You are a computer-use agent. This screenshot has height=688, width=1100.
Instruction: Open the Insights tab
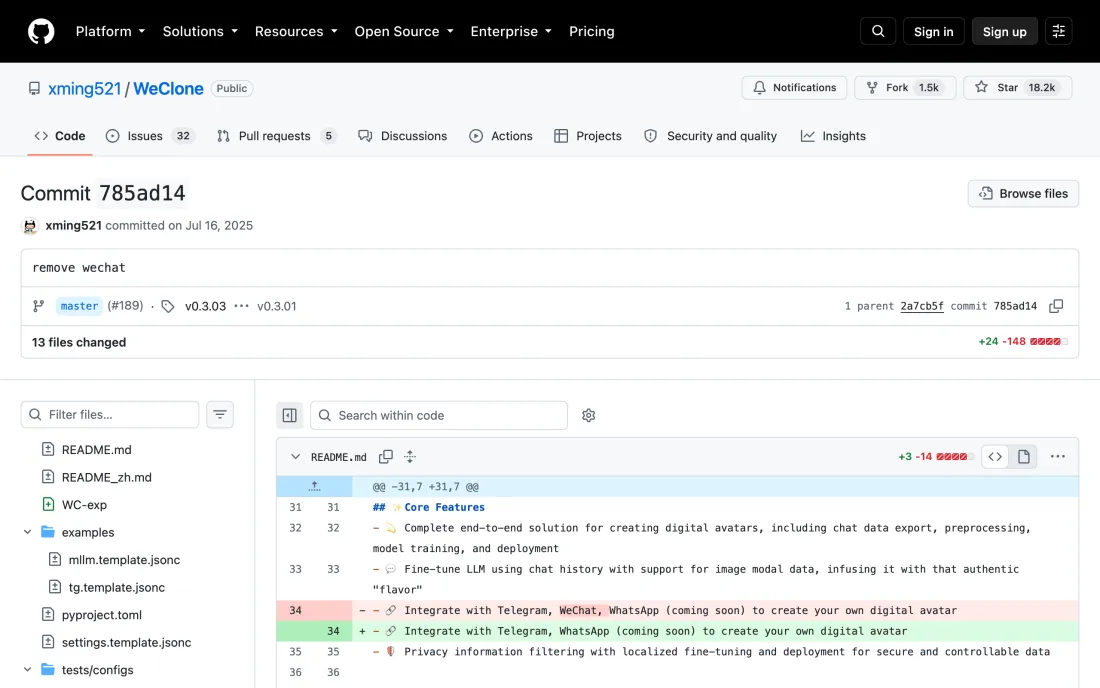click(x=833, y=136)
